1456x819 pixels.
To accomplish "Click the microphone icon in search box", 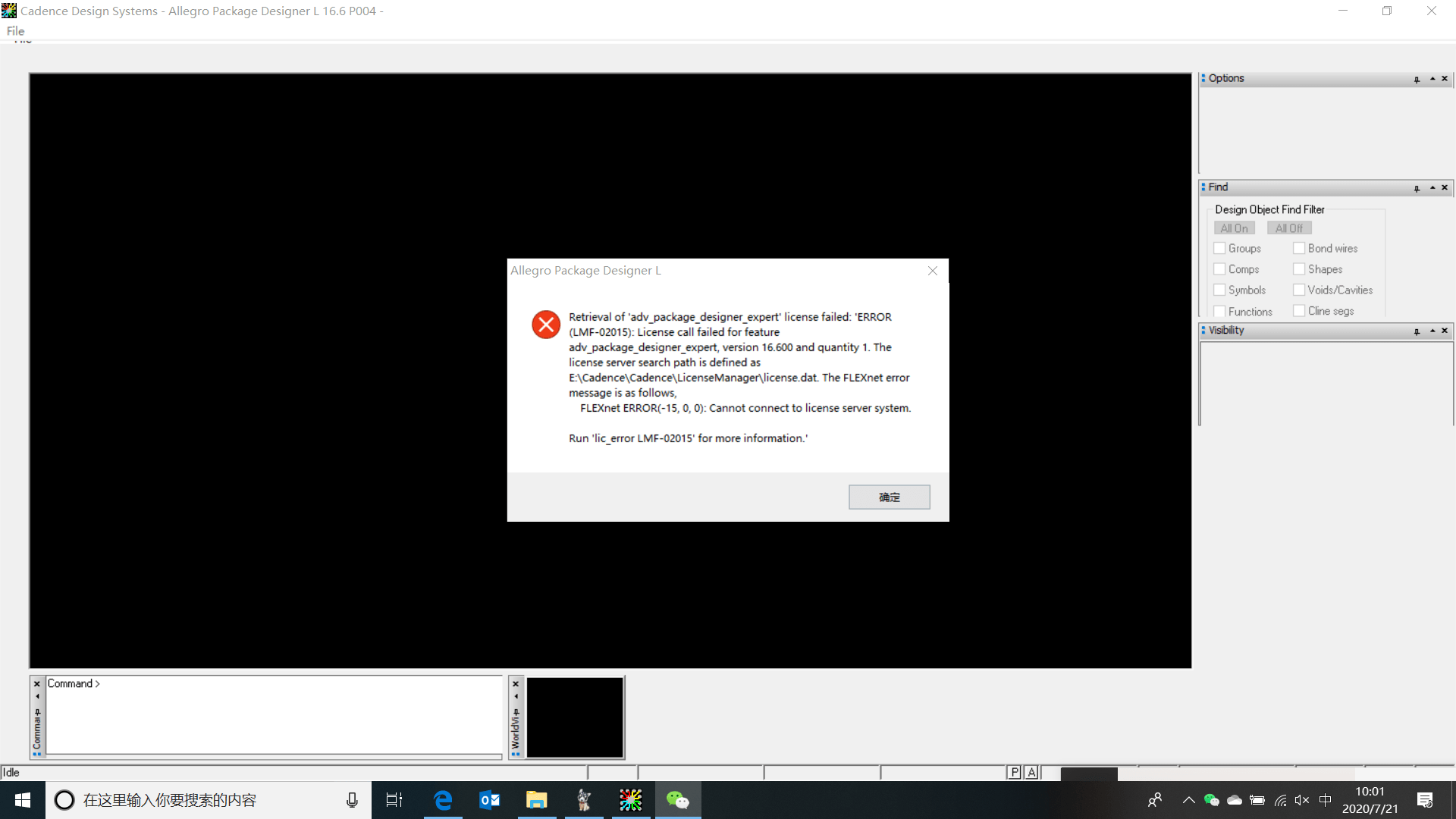I will tap(352, 800).
